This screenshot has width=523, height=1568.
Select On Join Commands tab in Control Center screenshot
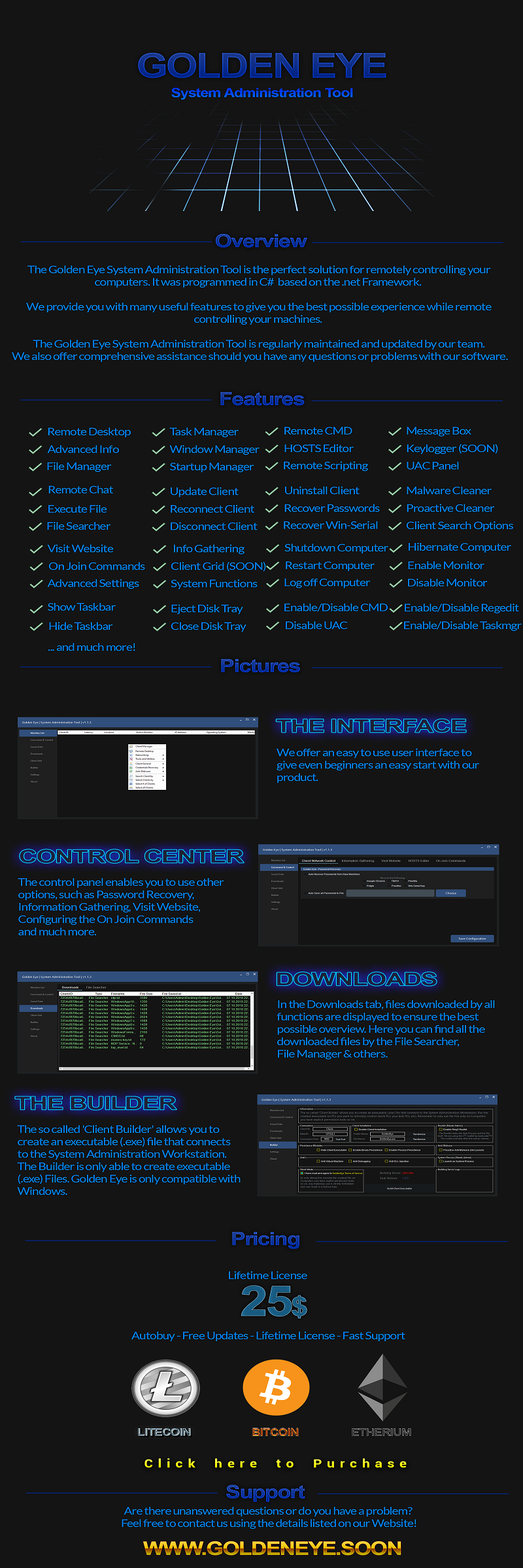click(451, 860)
